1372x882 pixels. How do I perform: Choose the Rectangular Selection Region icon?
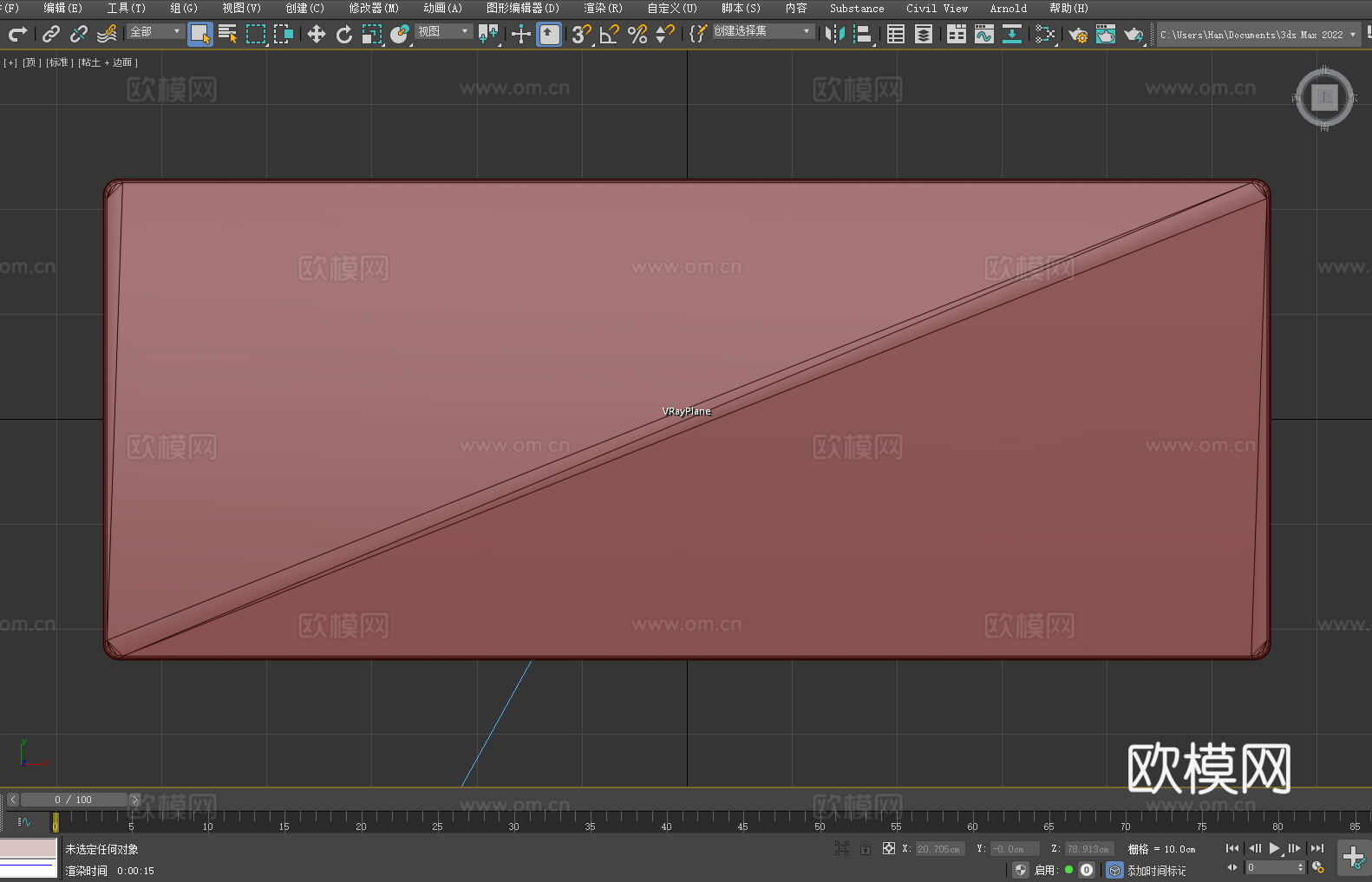pyautogui.click(x=256, y=34)
